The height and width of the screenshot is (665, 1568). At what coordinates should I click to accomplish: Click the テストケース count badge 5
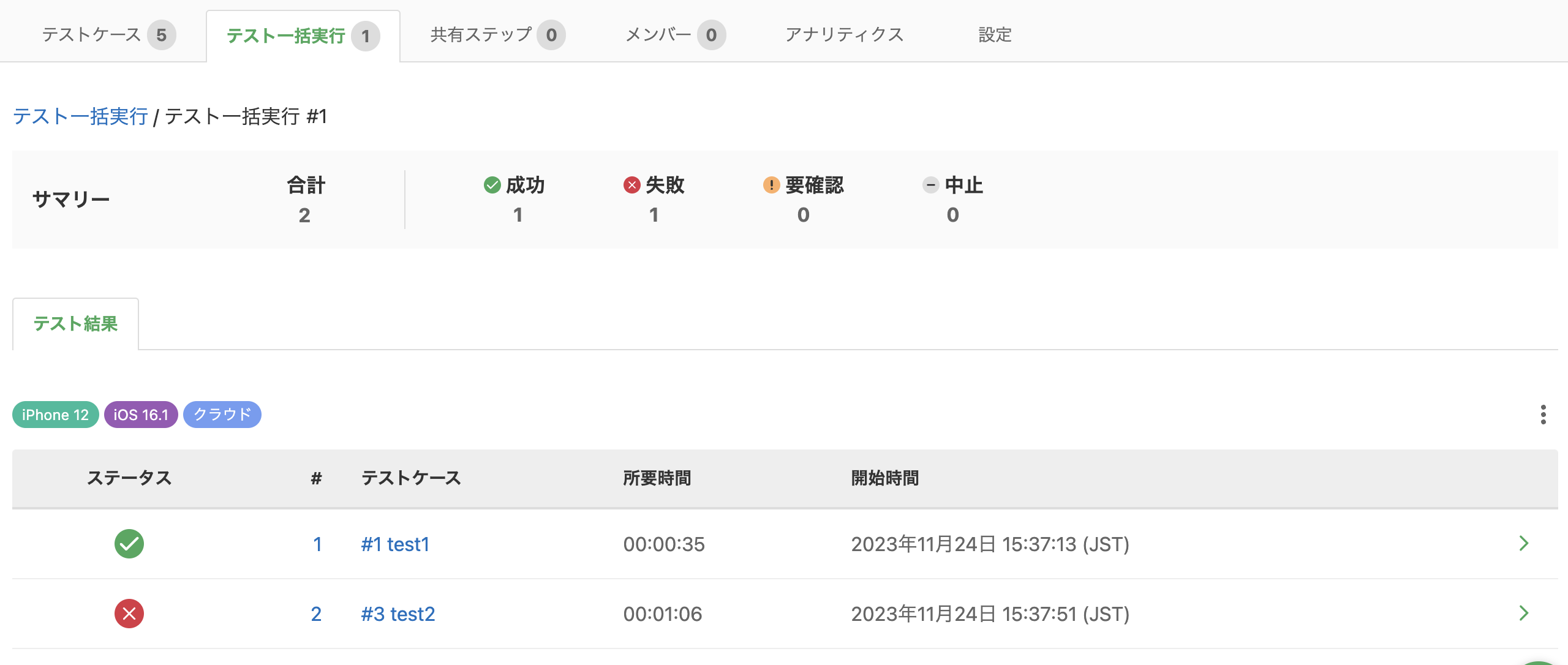coord(162,35)
